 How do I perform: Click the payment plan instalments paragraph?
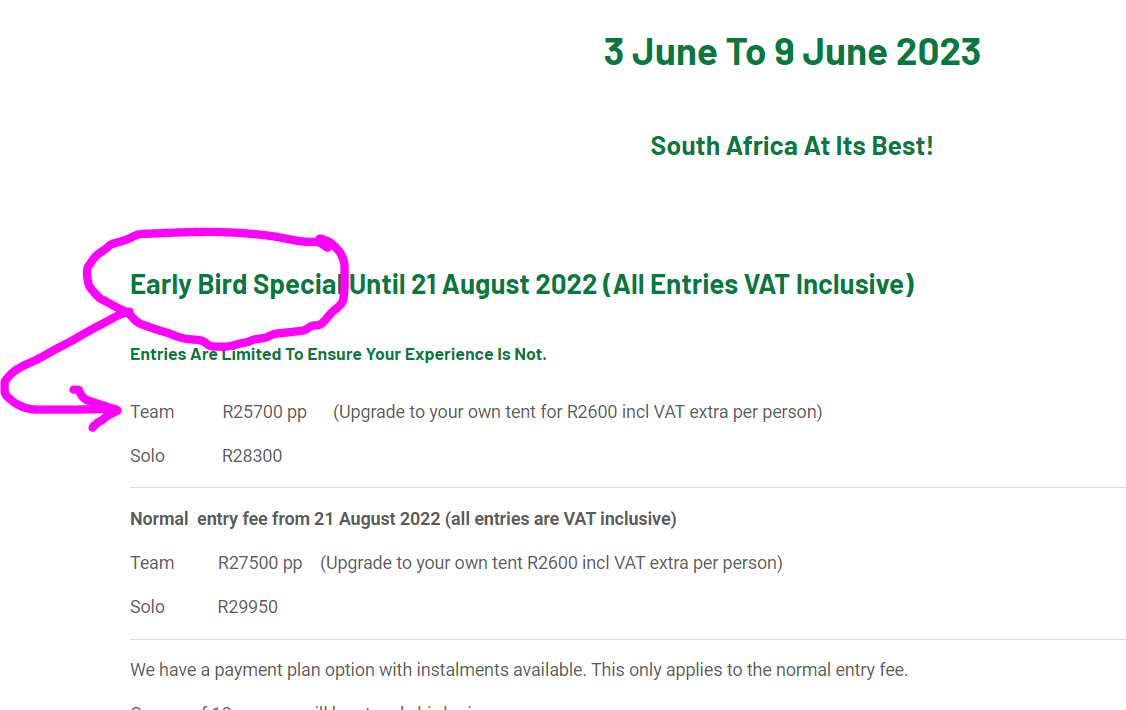518,670
